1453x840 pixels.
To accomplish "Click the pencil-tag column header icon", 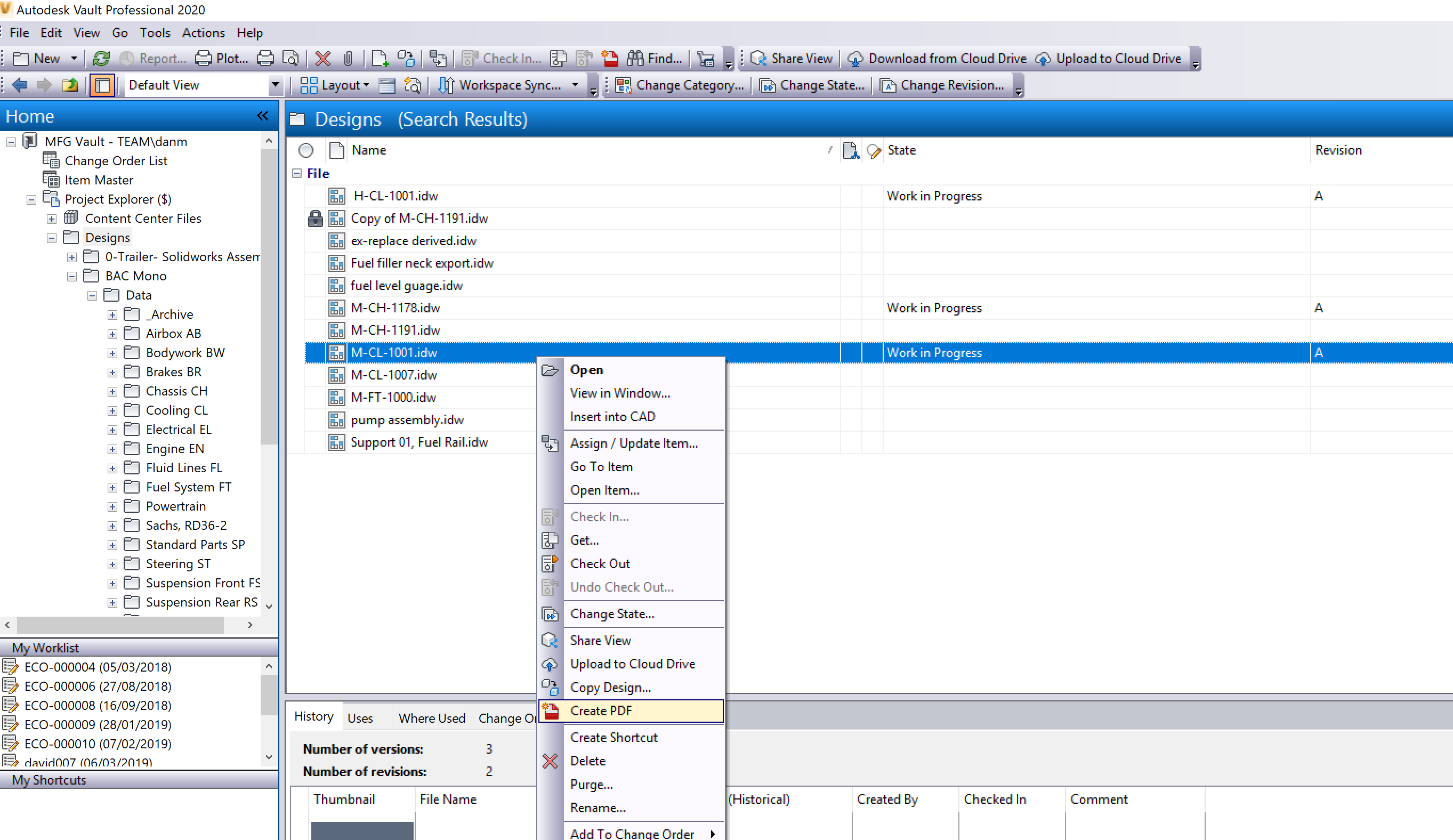I will click(x=874, y=150).
